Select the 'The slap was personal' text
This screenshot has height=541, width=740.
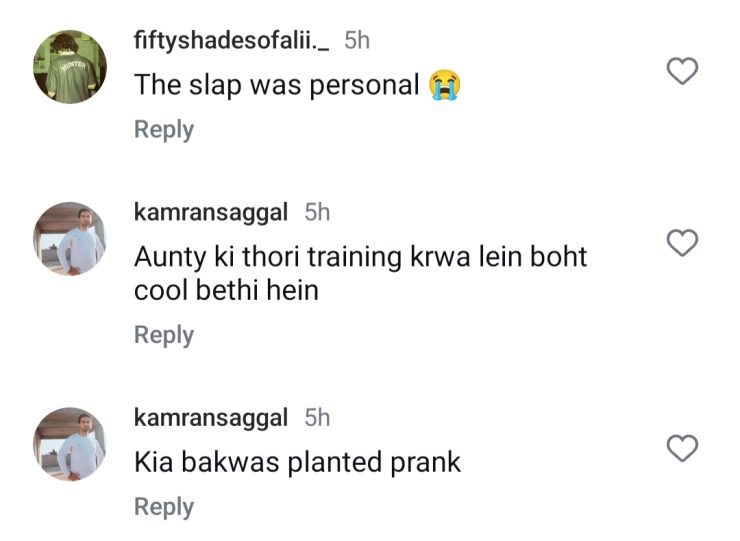point(277,85)
